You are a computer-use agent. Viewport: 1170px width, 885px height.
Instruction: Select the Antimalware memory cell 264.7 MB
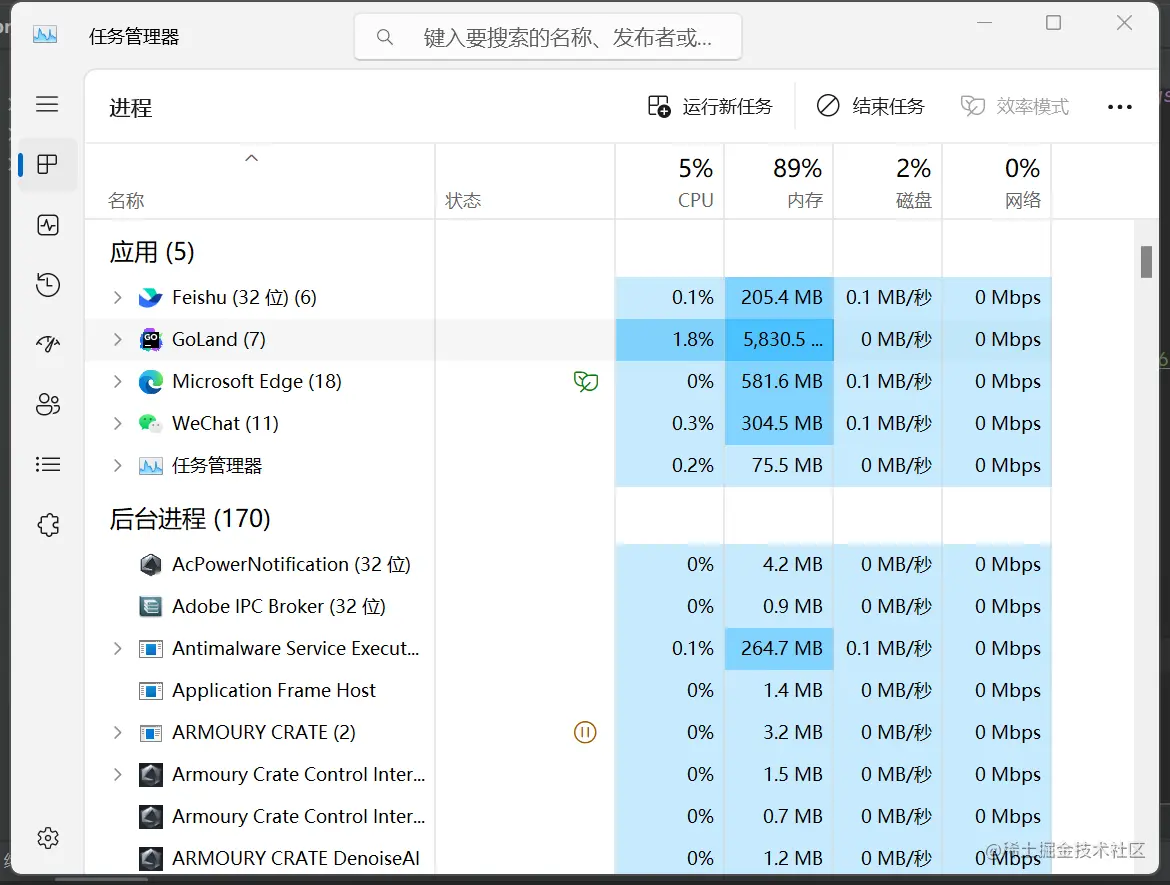click(779, 648)
